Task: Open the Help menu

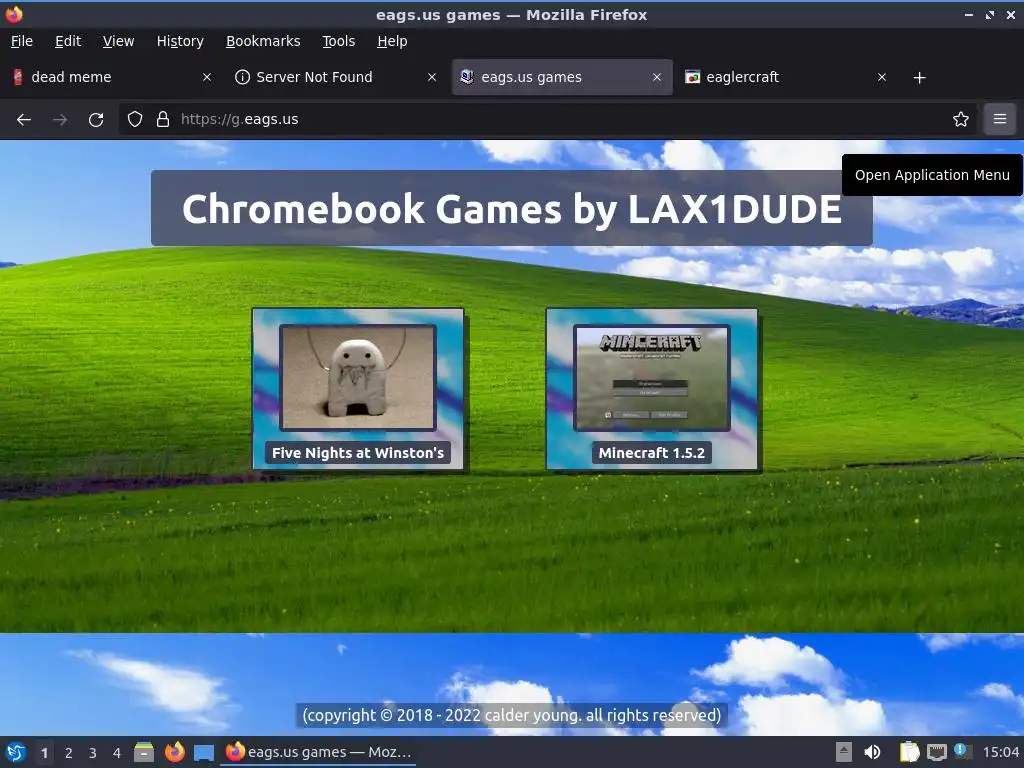Action: coord(392,41)
